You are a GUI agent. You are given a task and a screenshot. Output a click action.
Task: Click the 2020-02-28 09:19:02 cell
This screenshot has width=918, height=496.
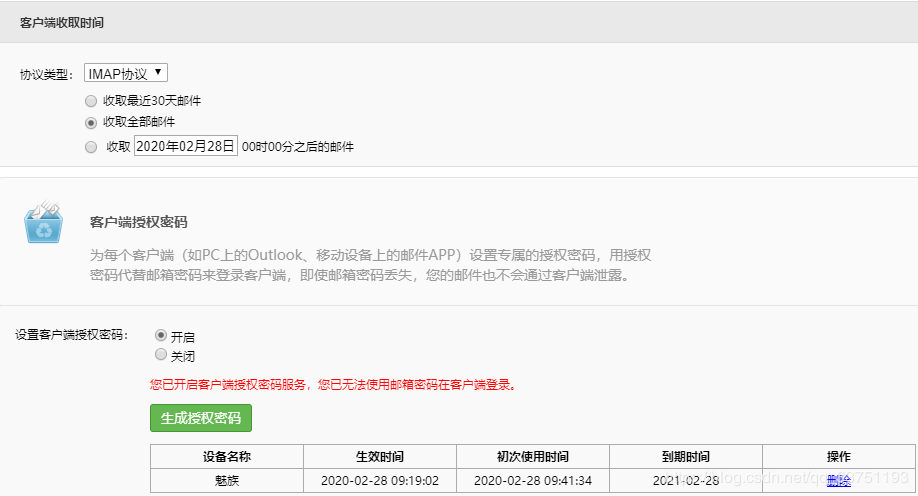[x=380, y=481]
